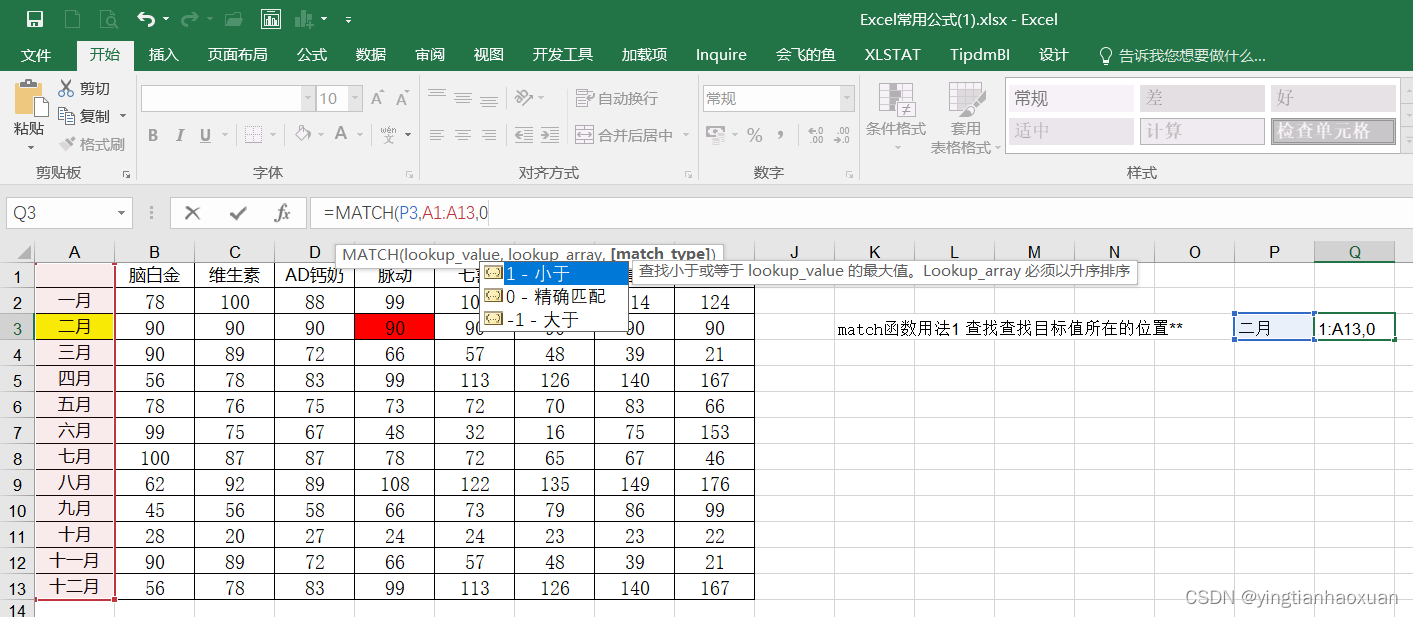The height and width of the screenshot is (617, 1413).
Task: Select '-1 - 大于' in the match_type list
Action: (x=555, y=319)
